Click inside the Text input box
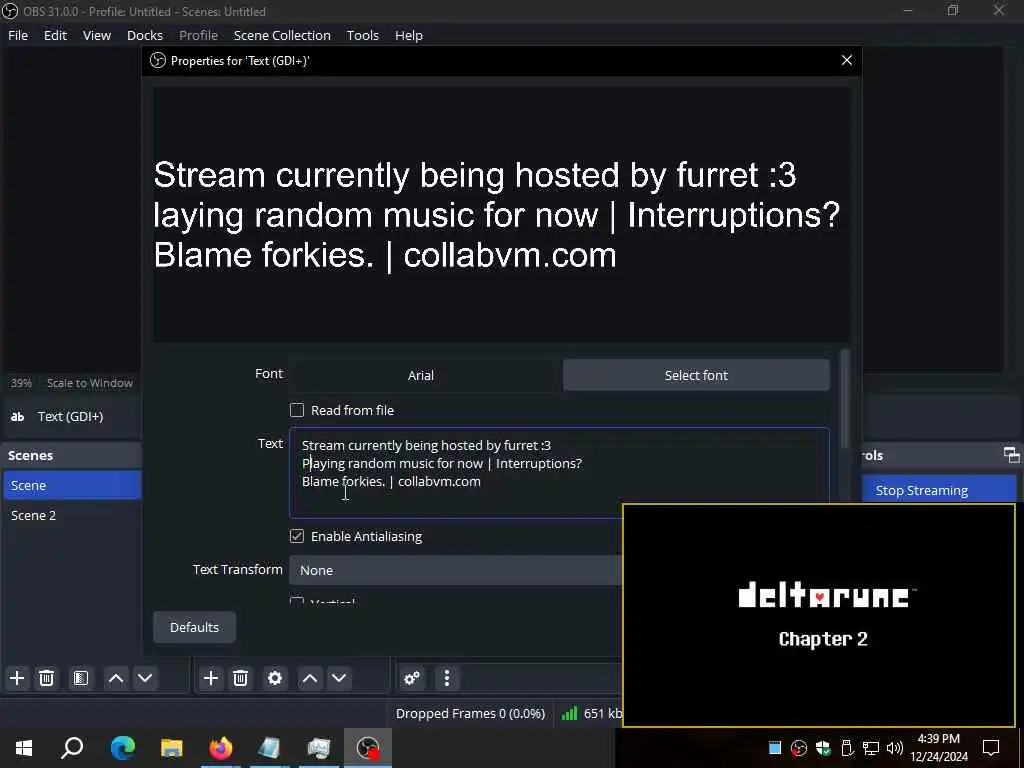 pos(559,472)
